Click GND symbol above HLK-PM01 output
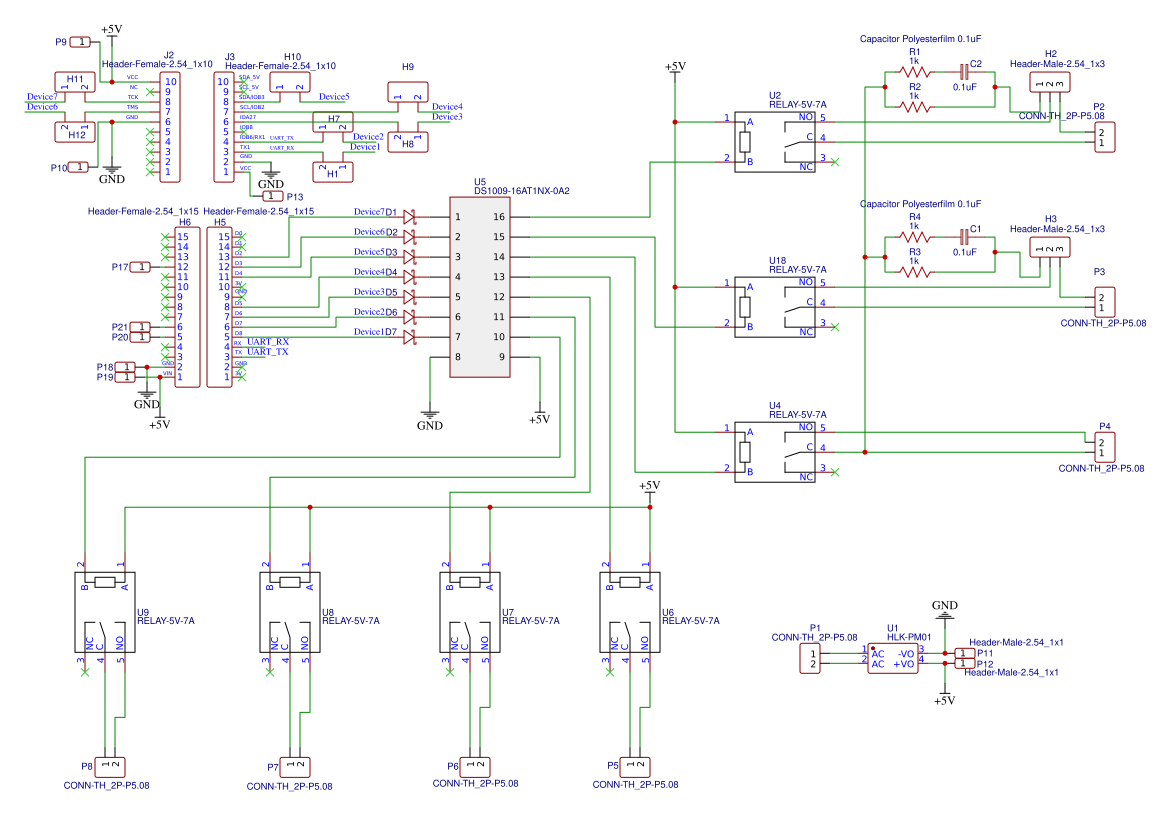 pyautogui.click(x=945, y=609)
